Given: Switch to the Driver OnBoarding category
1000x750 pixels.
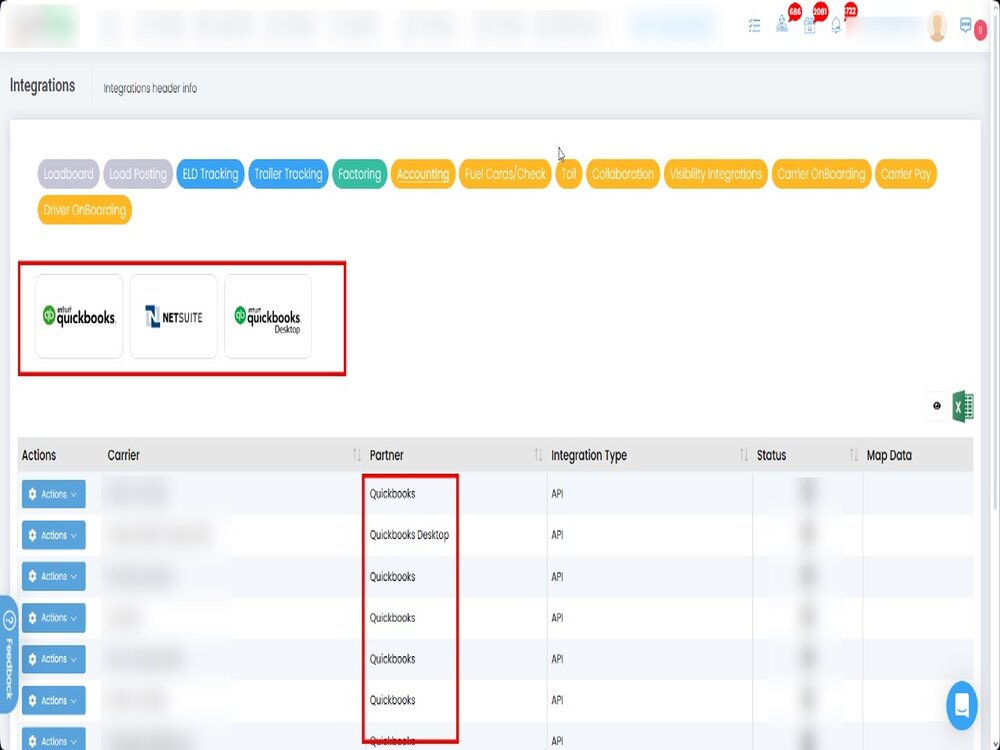Looking at the screenshot, I should (x=84, y=210).
